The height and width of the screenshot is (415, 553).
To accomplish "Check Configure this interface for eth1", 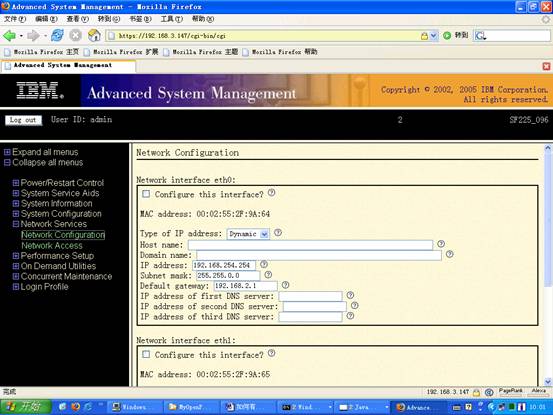I will point(146,354).
